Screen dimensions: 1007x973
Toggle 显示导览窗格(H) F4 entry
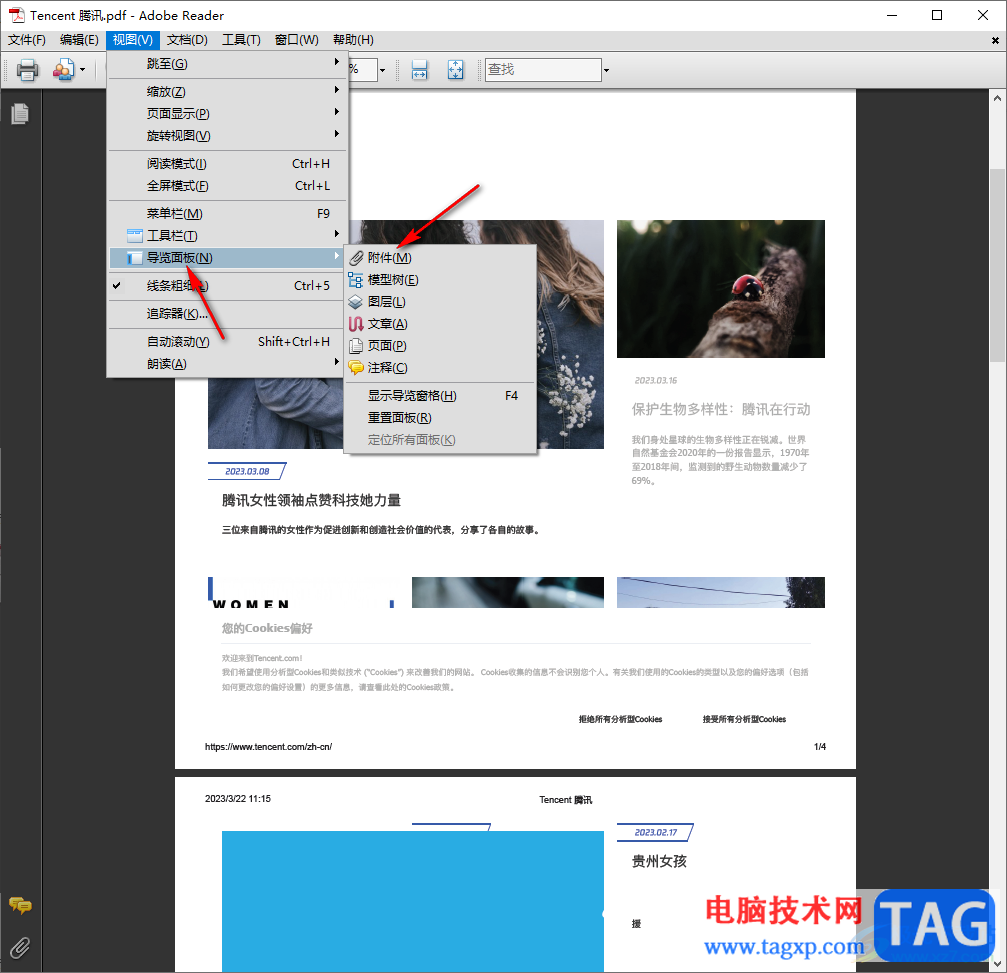click(441, 396)
